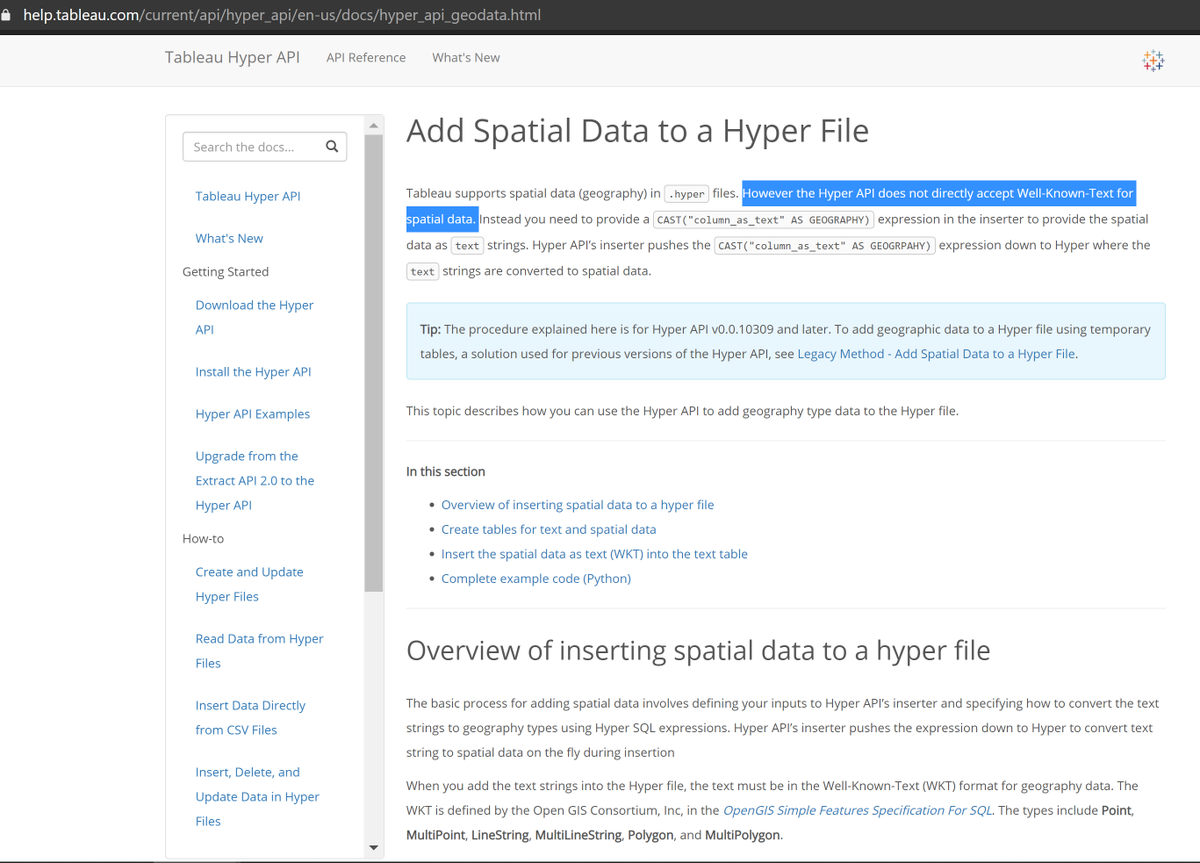Click the lock icon in address bar
The width and height of the screenshot is (1200, 863).
(x=8, y=16)
